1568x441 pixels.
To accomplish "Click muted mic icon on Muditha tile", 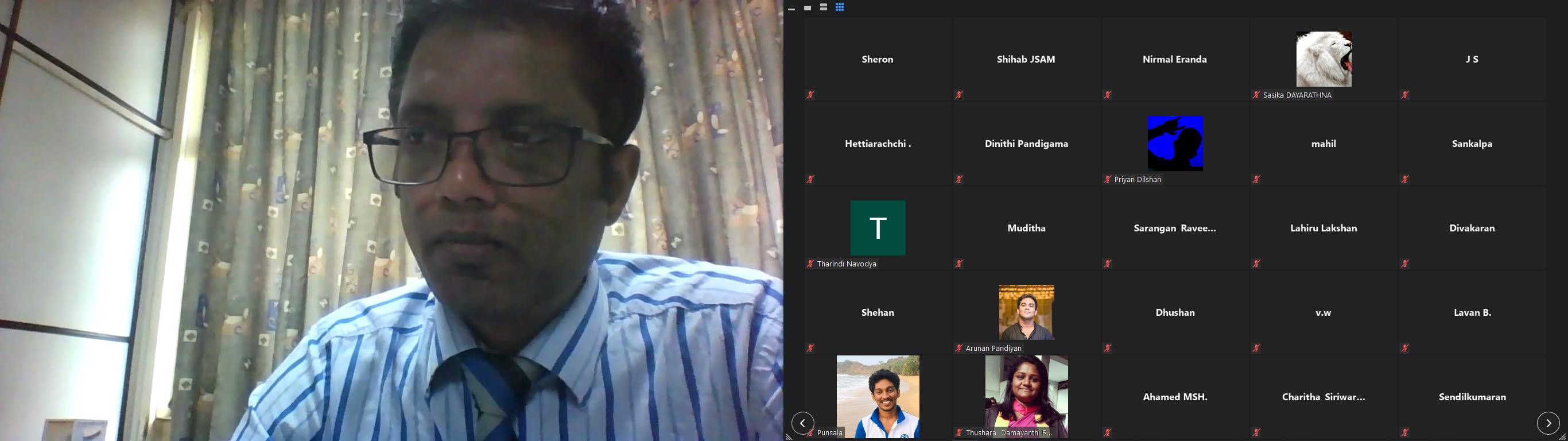I will pyautogui.click(x=958, y=264).
